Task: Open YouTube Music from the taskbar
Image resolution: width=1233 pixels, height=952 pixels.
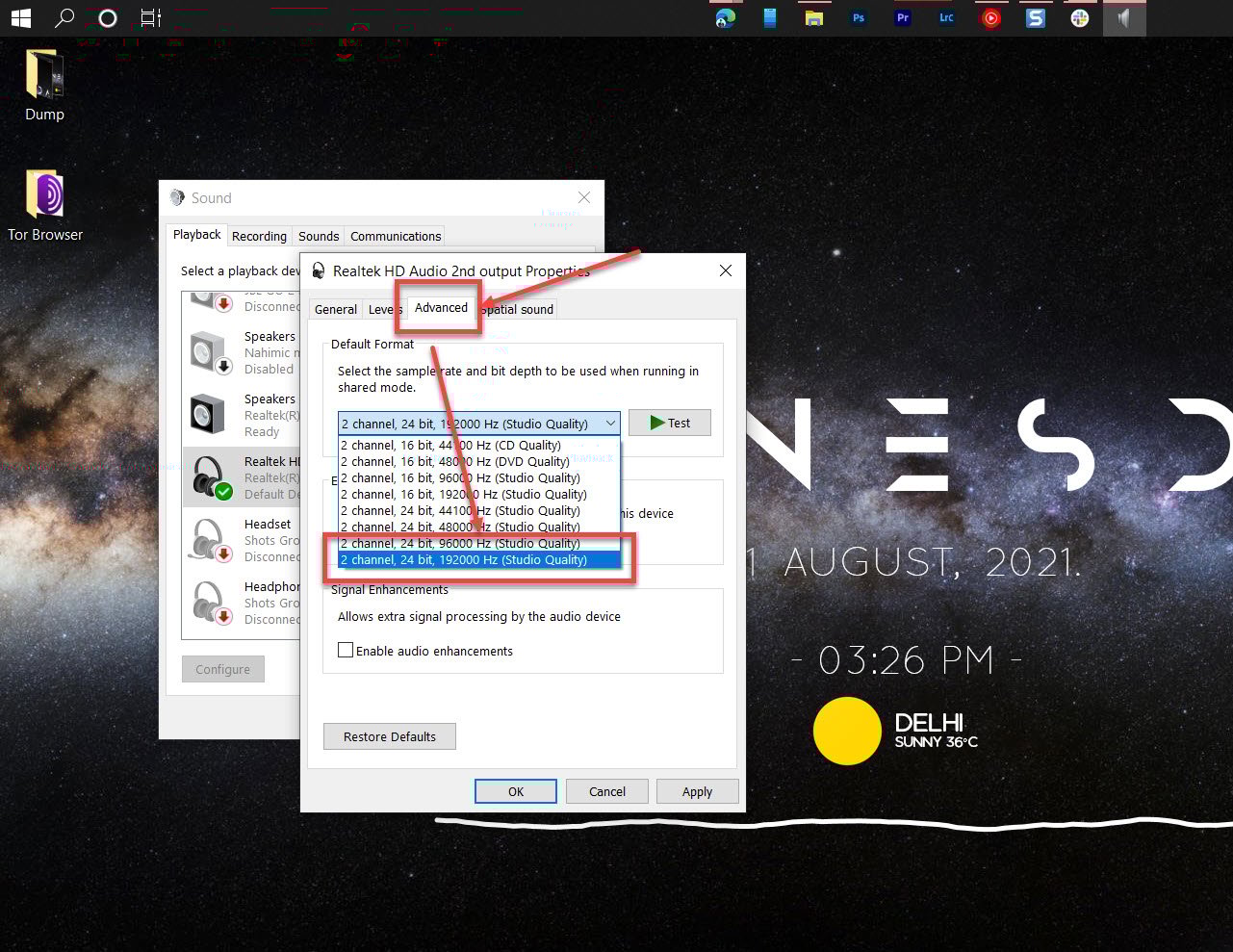Action: 990,17
